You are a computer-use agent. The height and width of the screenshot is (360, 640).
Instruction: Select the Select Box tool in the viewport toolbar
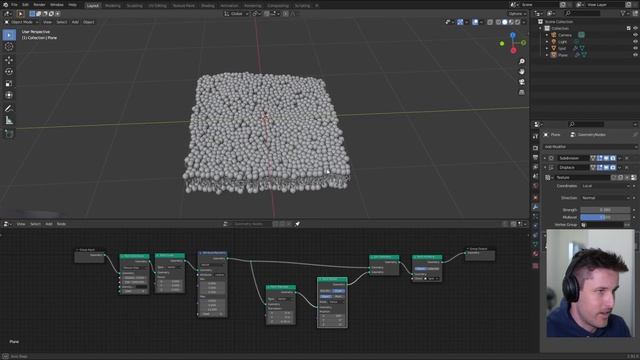pyautogui.click(x=9, y=35)
